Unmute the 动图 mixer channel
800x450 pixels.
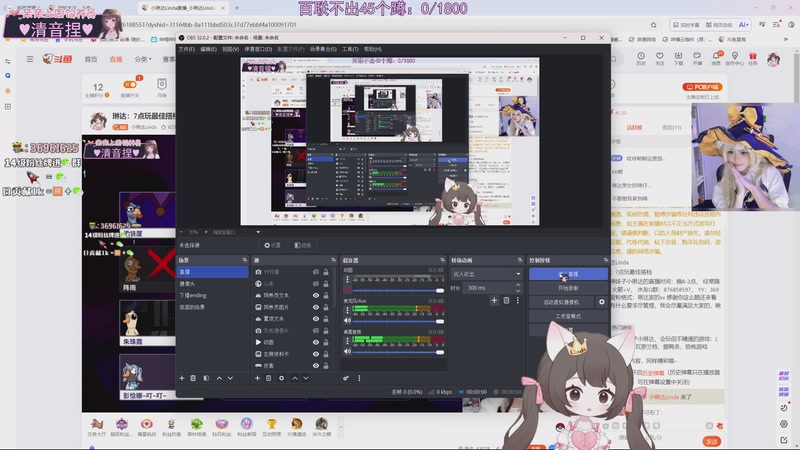click(347, 290)
